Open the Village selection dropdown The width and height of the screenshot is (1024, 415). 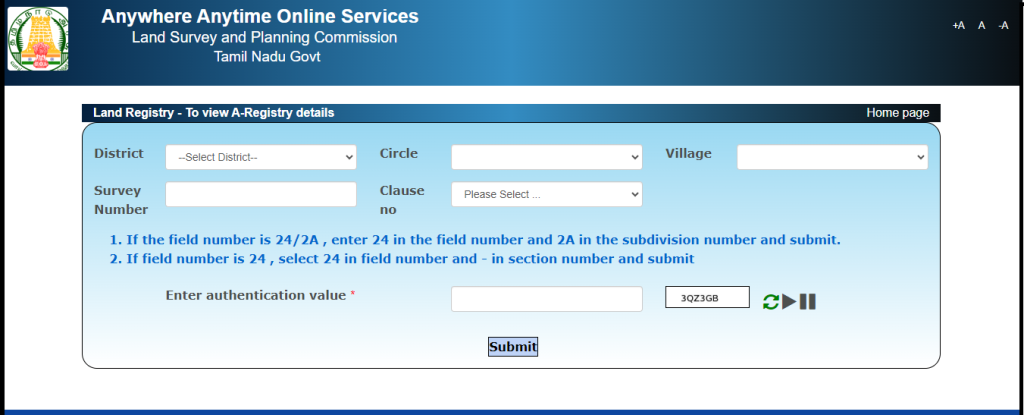832,158
